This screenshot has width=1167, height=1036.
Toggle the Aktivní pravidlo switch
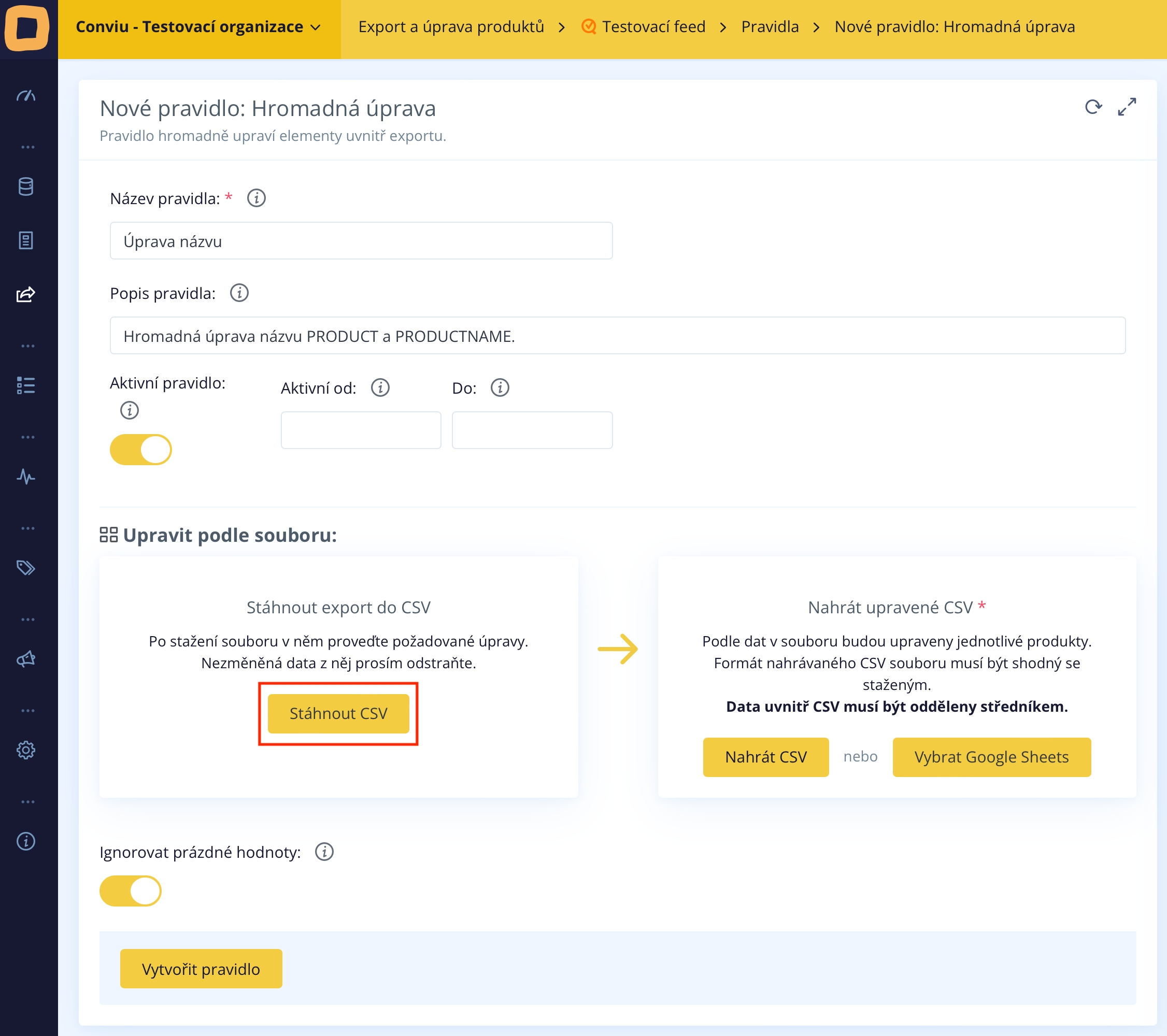pyautogui.click(x=141, y=450)
